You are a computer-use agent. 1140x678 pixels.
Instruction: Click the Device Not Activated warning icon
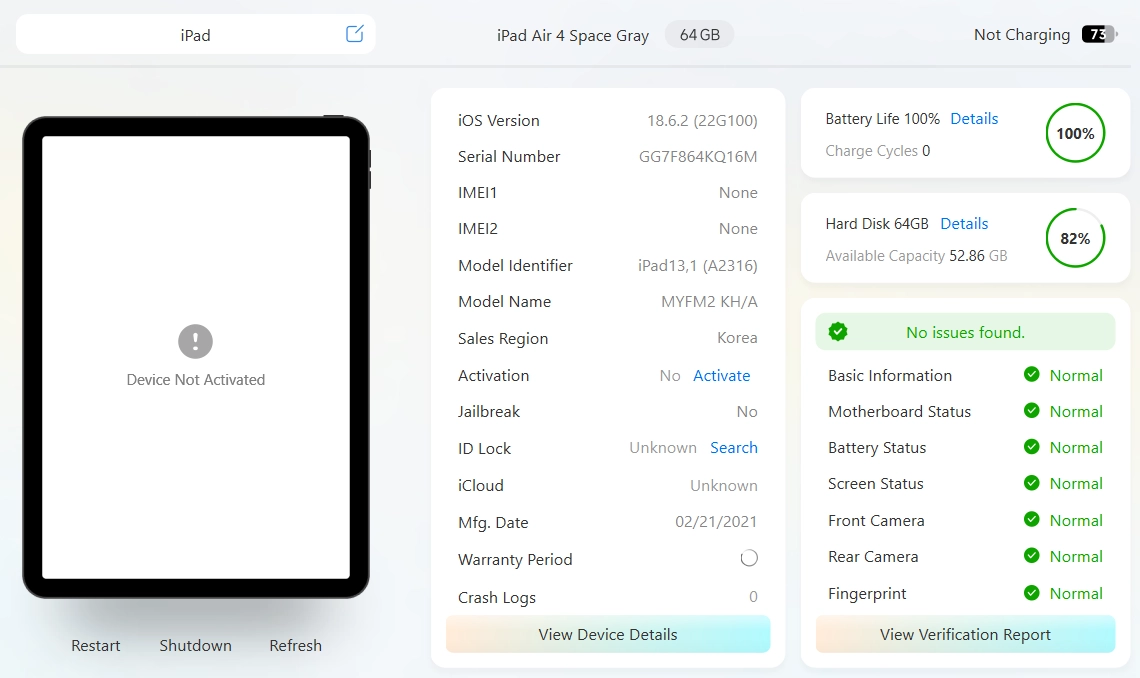pos(196,342)
